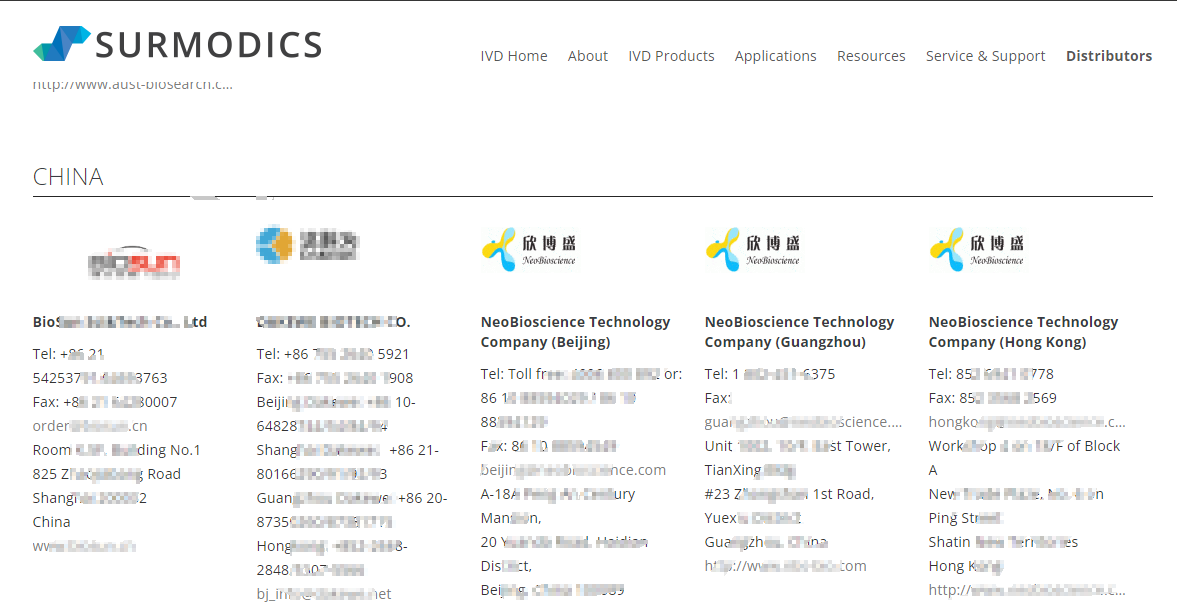Click the Fax line ending in 0007
The image size is (1177, 608).
[x=105, y=402]
